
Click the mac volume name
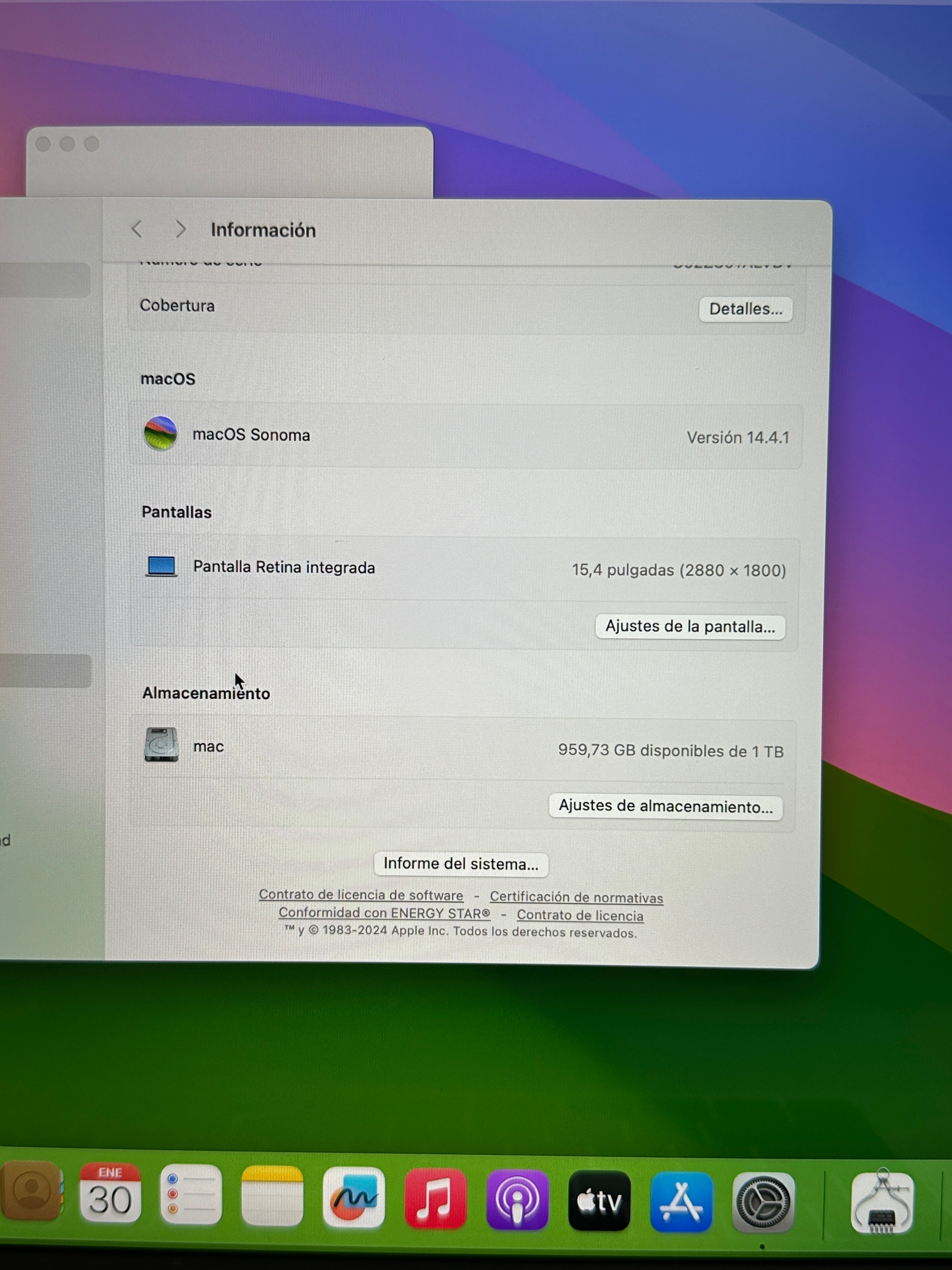(208, 747)
